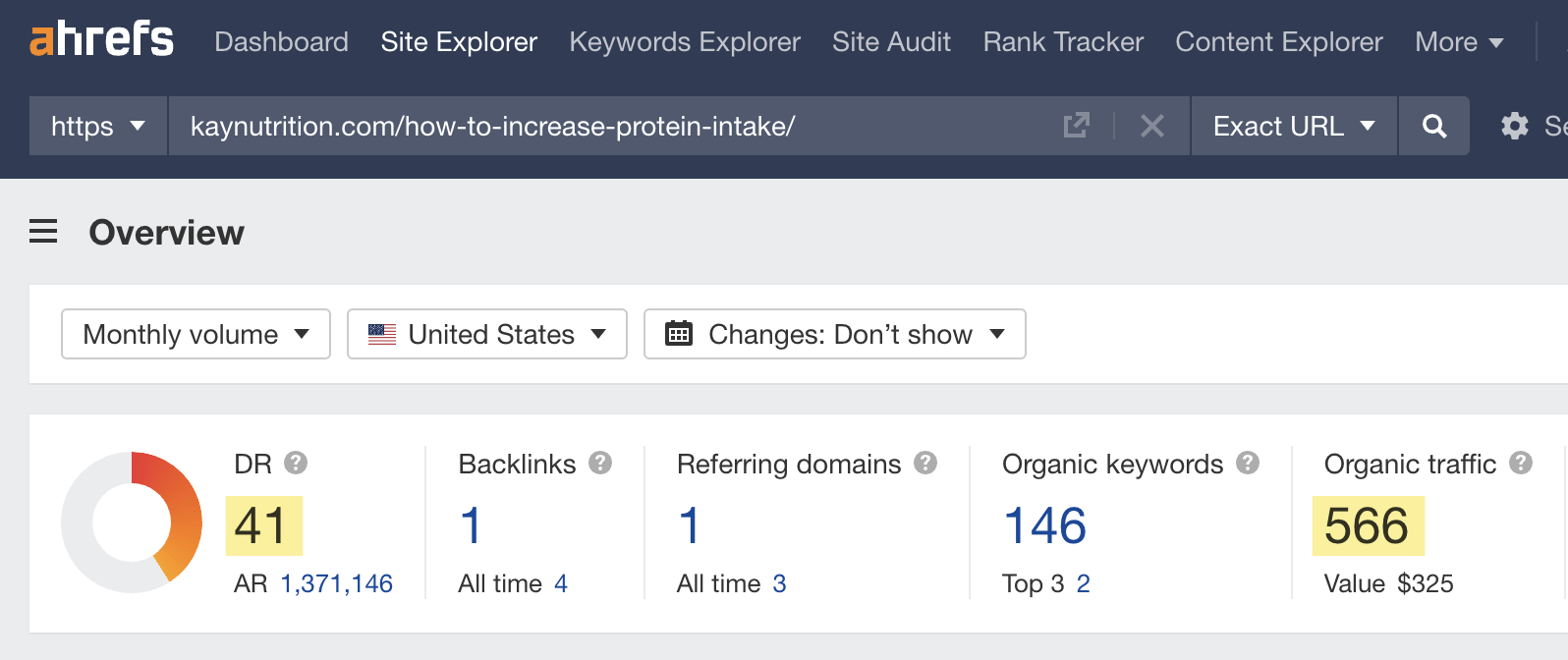Click the magnifying glass search button
Screen dimensions: 1568x660
coord(1433,126)
